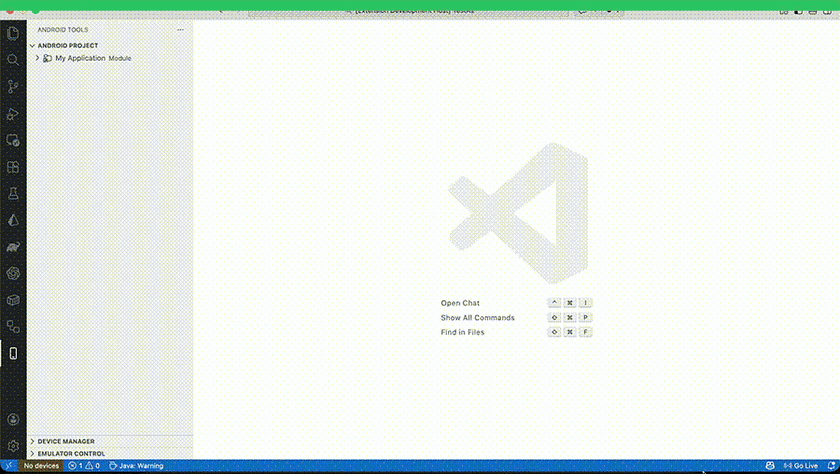Viewport: 840px width, 474px height.
Task: Select the My Application module row
Action: (110, 58)
